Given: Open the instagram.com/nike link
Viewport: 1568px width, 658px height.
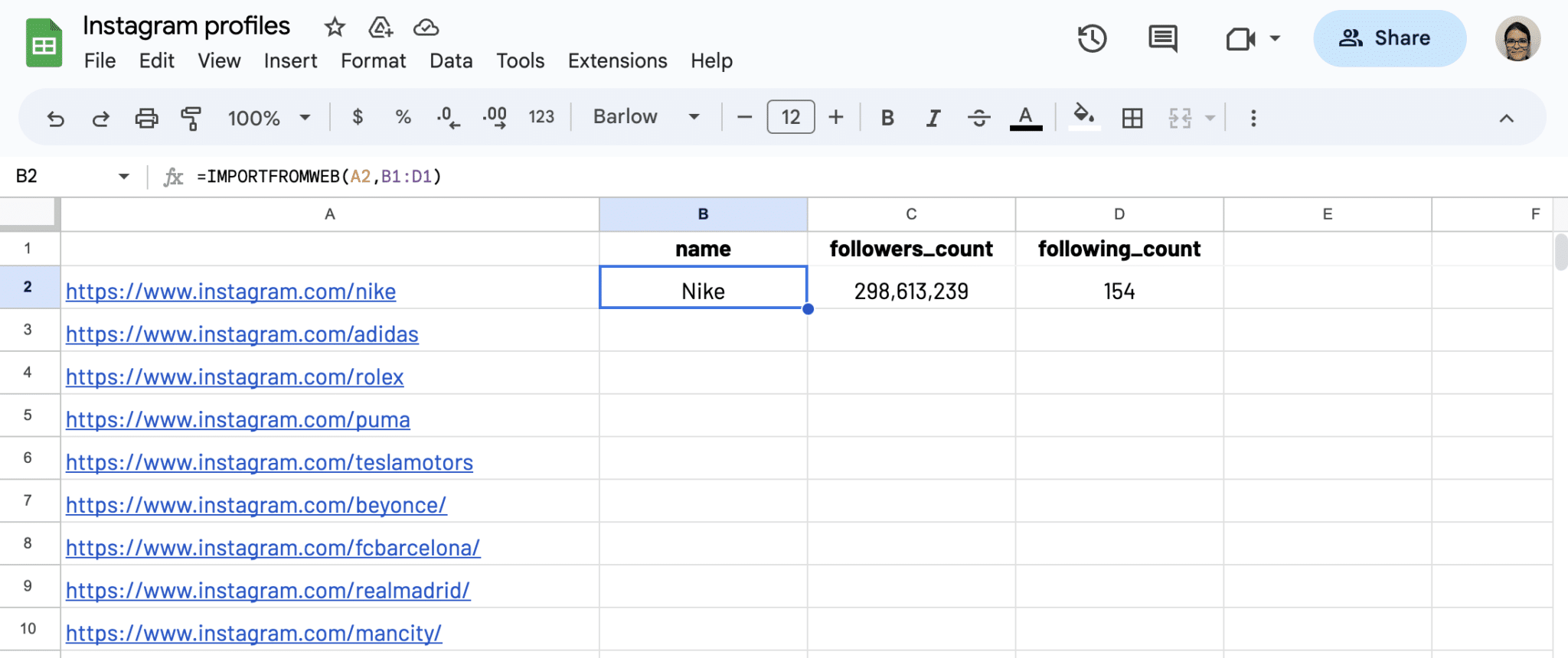Looking at the screenshot, I should tap(230, 292).
